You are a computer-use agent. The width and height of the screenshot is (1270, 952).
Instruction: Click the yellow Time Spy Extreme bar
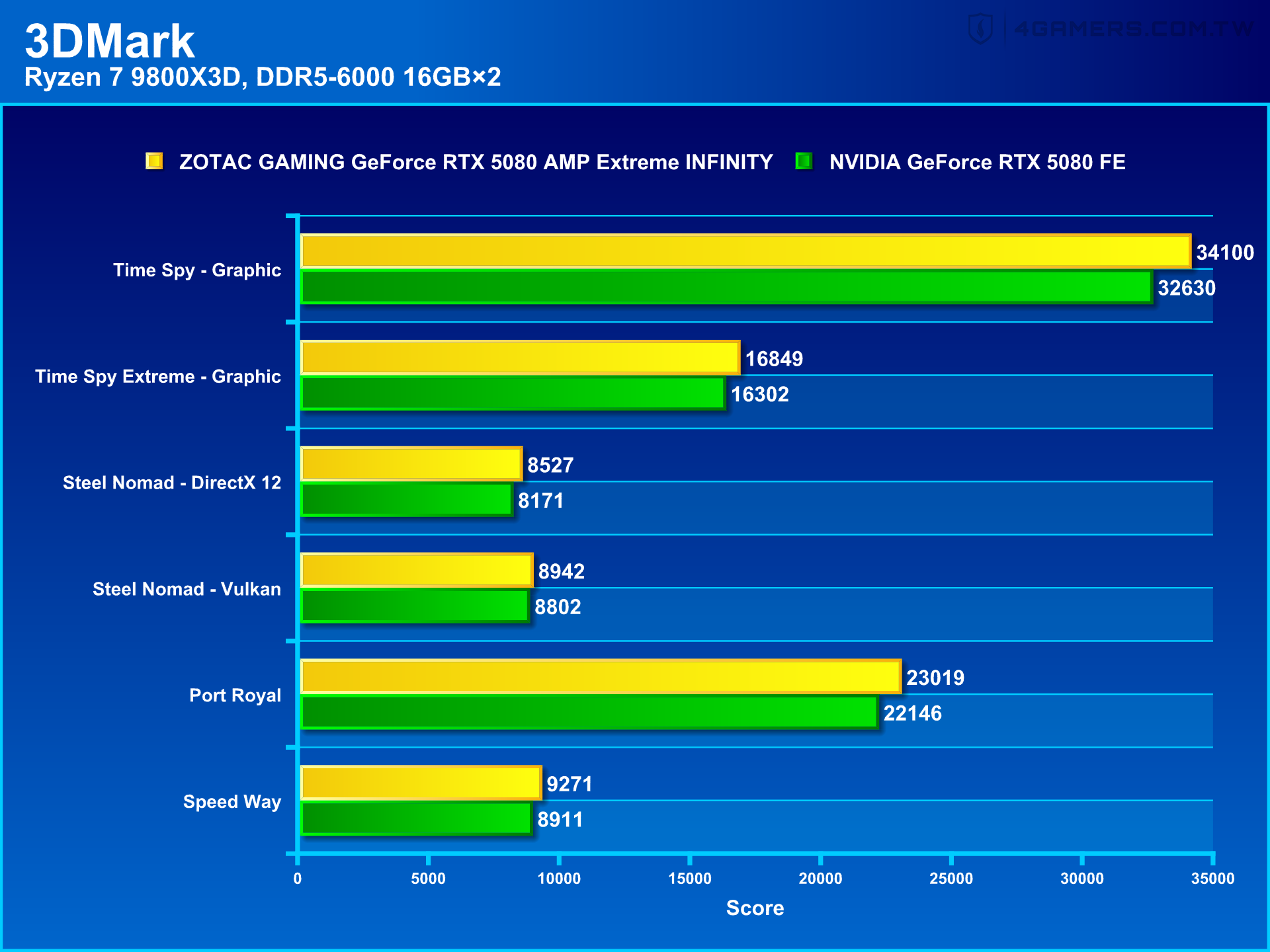click(x=520, y=358)
